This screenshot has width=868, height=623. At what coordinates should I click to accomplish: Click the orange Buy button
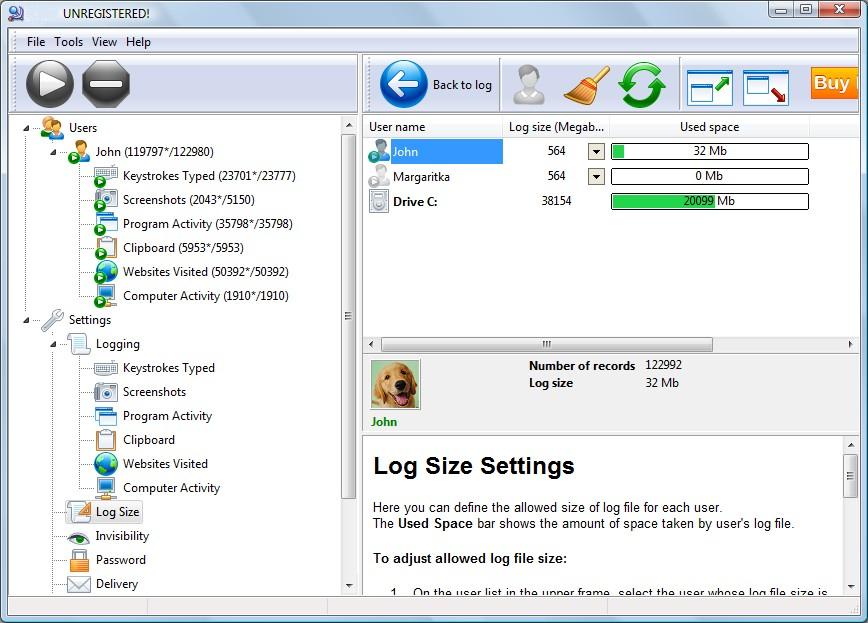[x=834, y=83]
